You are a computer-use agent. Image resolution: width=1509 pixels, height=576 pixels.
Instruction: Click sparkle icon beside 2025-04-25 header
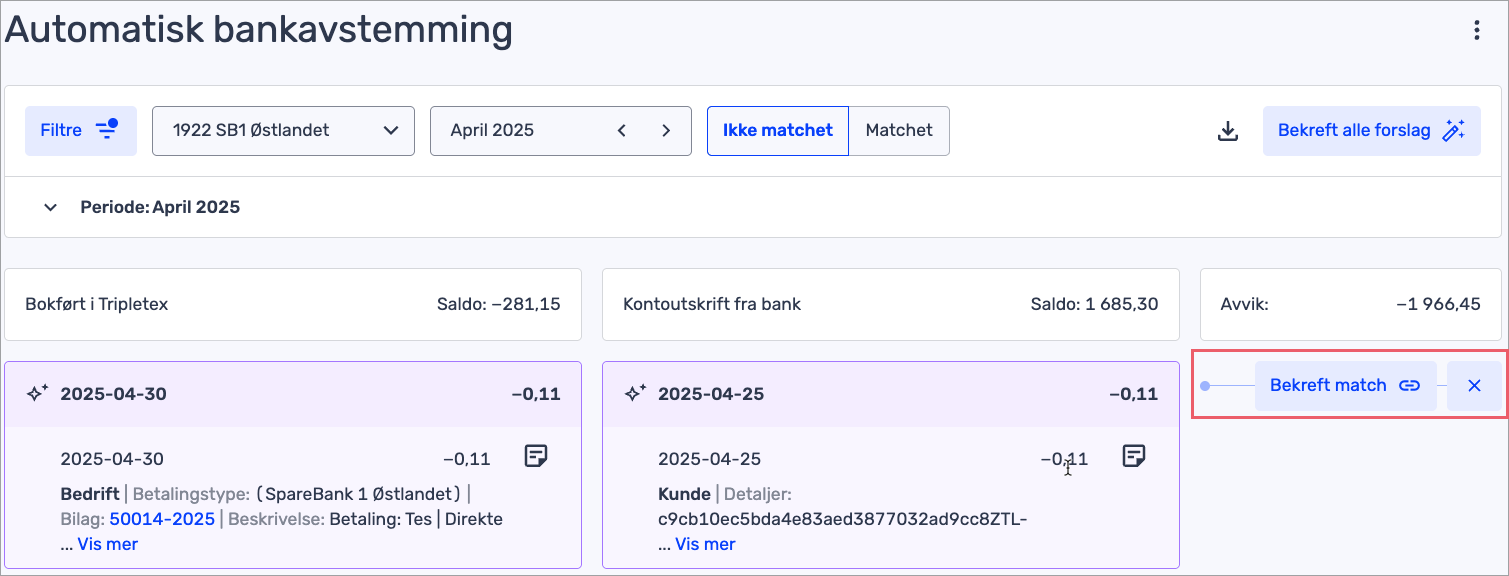coord(635,394)
